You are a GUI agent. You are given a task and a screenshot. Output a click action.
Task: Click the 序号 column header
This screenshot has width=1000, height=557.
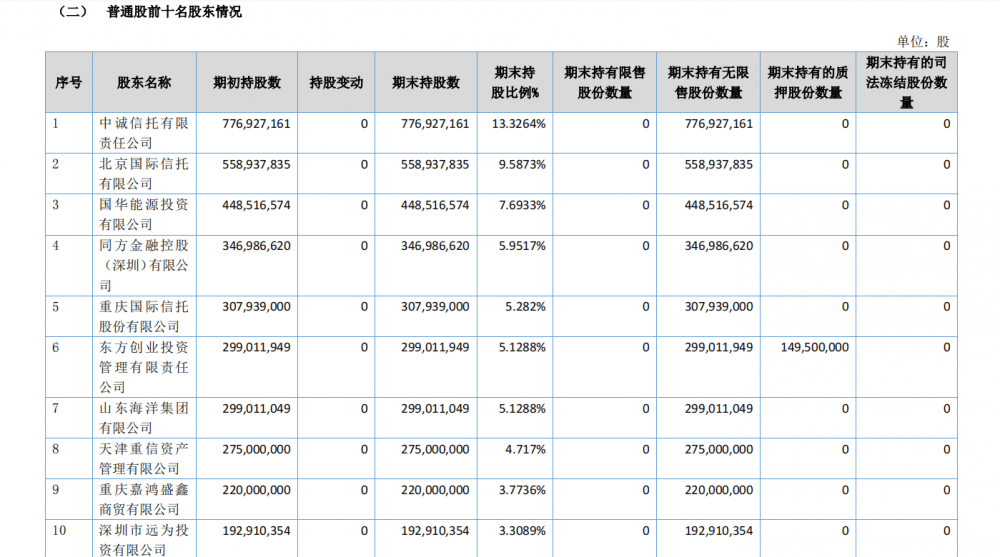68,83
